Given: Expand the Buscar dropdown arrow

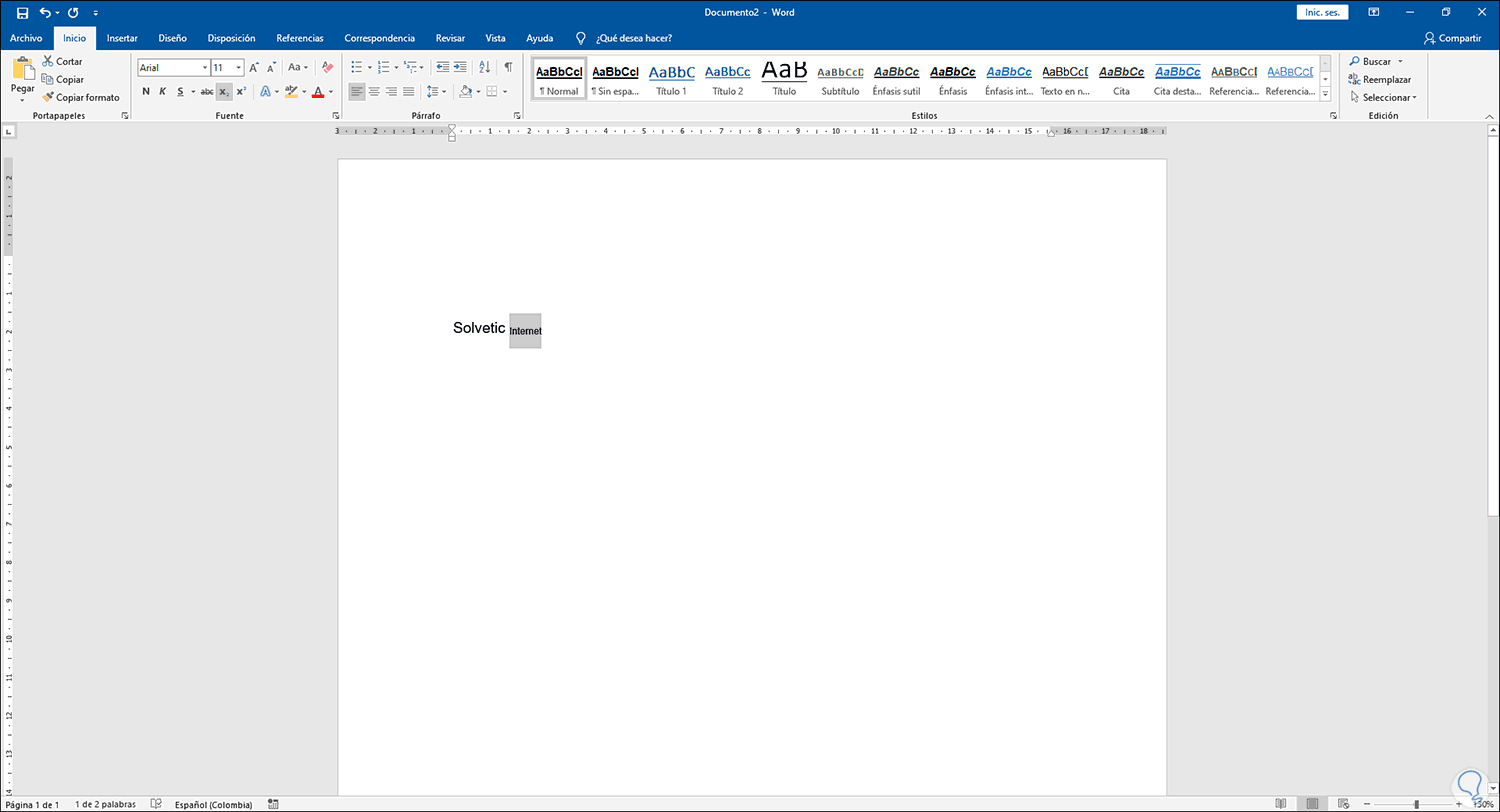Looking at the screenshot, I should tap(1401, 62).
